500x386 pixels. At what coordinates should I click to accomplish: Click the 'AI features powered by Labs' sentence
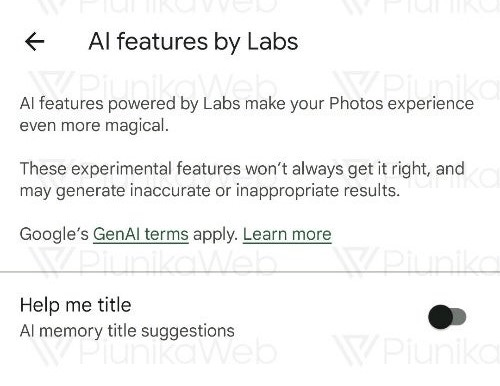(x=247, y=103)
